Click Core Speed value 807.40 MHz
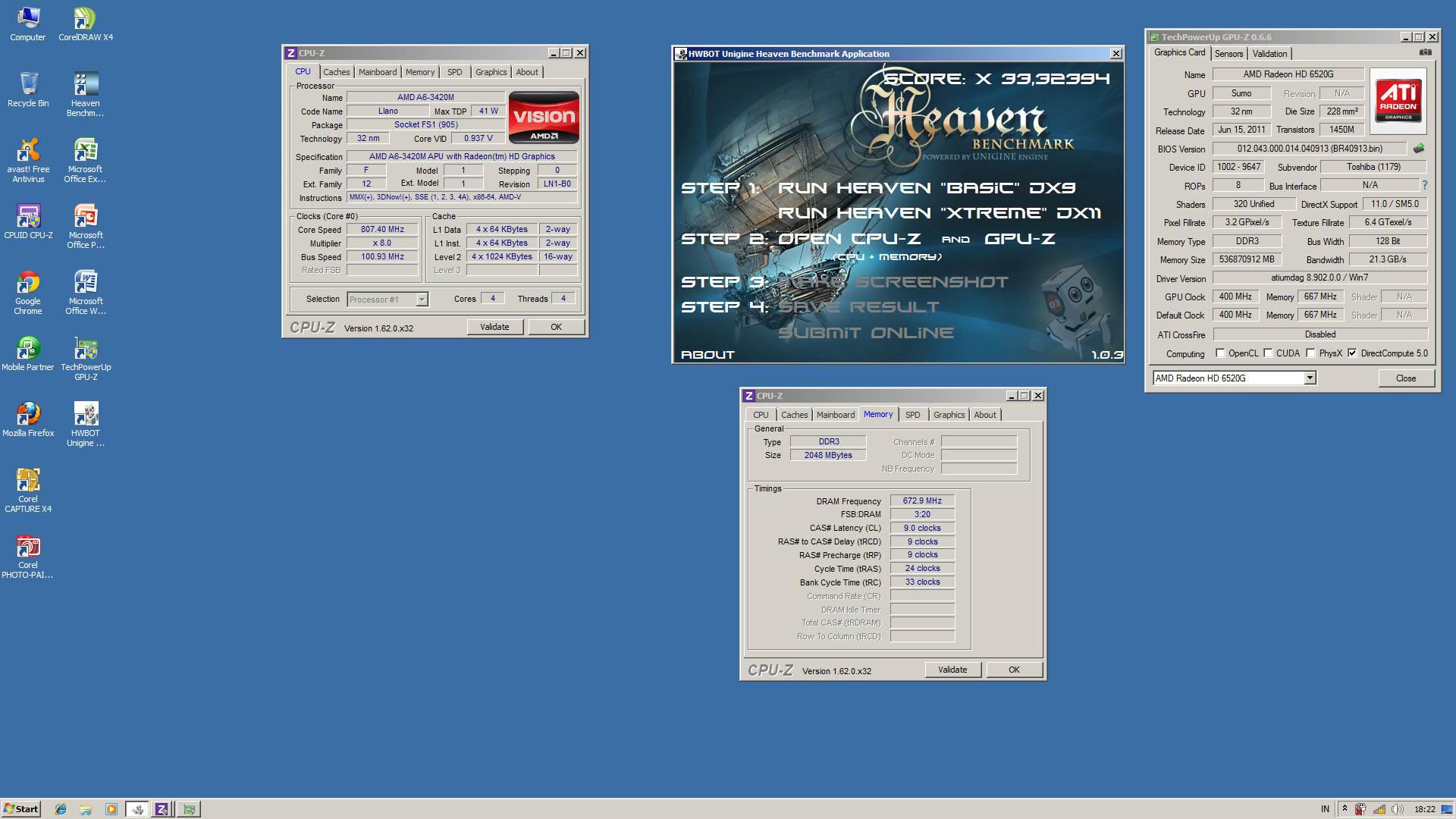Viewport: 1456px width, 819px height. [382, 230]
